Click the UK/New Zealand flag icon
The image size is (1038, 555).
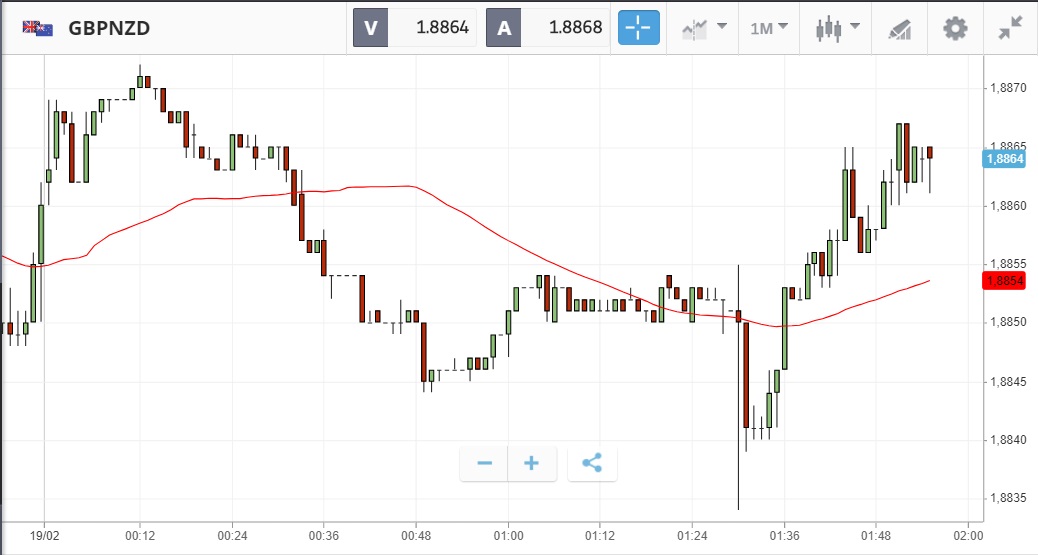click(37, 28)
